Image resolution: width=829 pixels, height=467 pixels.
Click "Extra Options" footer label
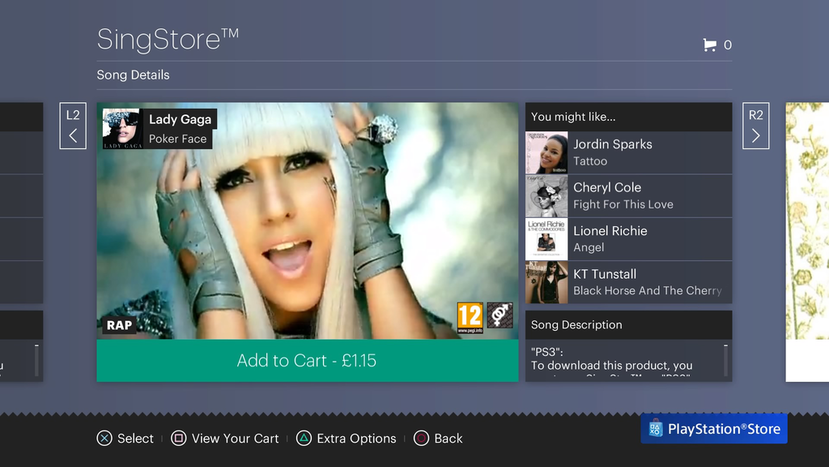(x=356, y=438)
